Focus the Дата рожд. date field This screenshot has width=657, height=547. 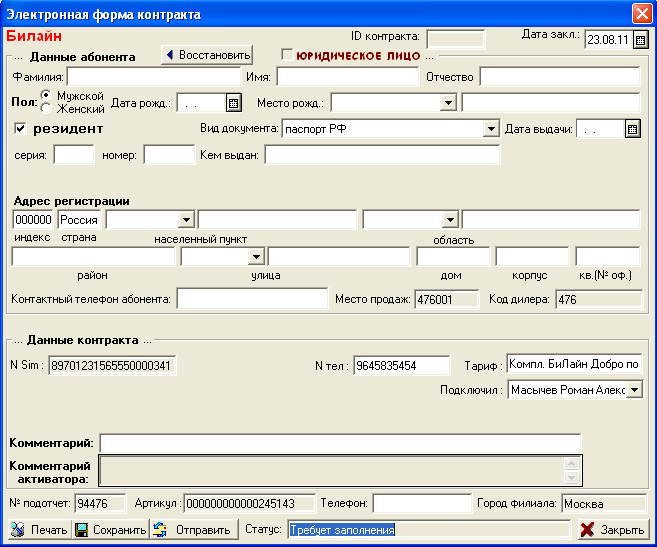point(202,103)
